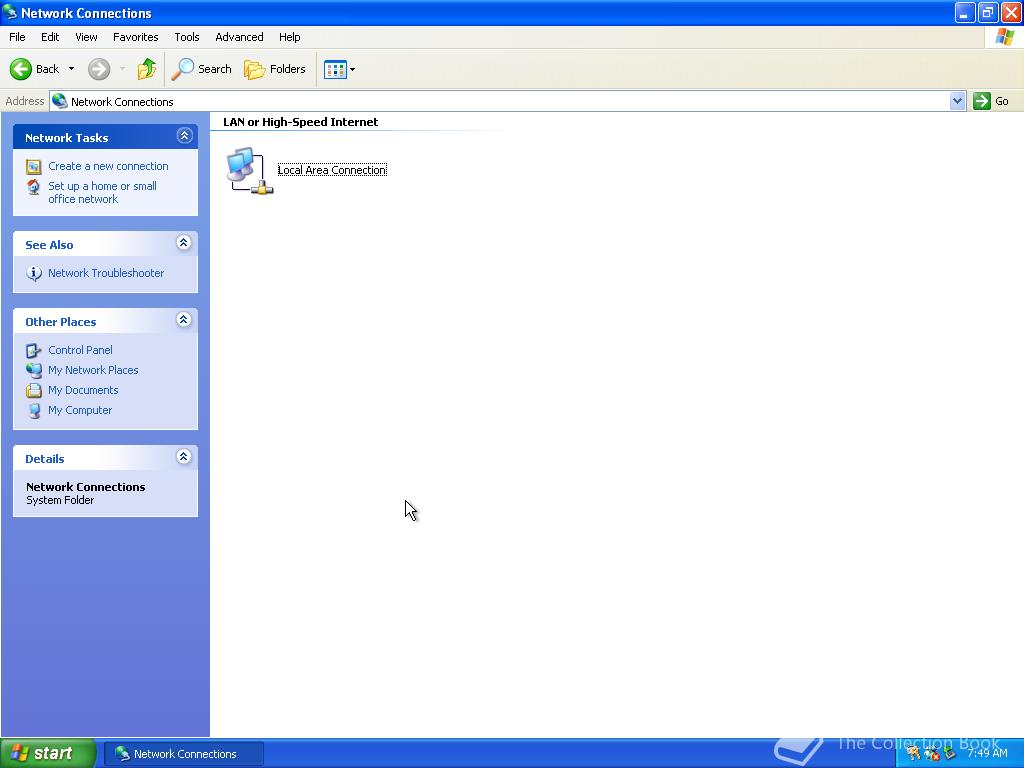Click the Control Panel icon in Other Places
Image resolution: width=1024 pixels, height=768 pixels.
pos(33,351)
